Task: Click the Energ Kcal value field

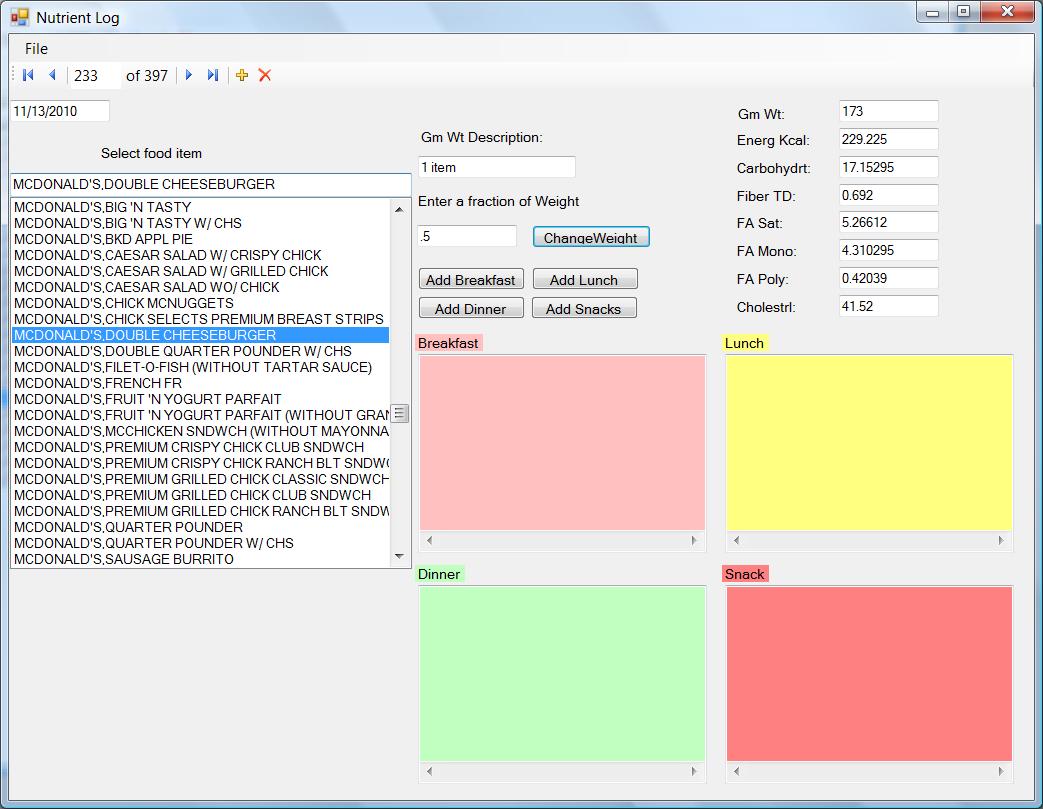Action: 888,139
